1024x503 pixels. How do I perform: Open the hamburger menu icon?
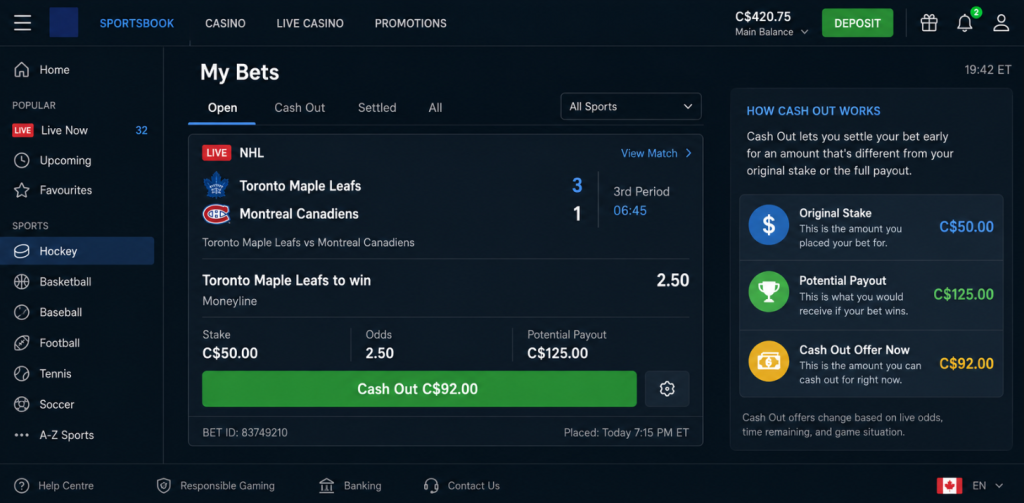click(23, 23)
